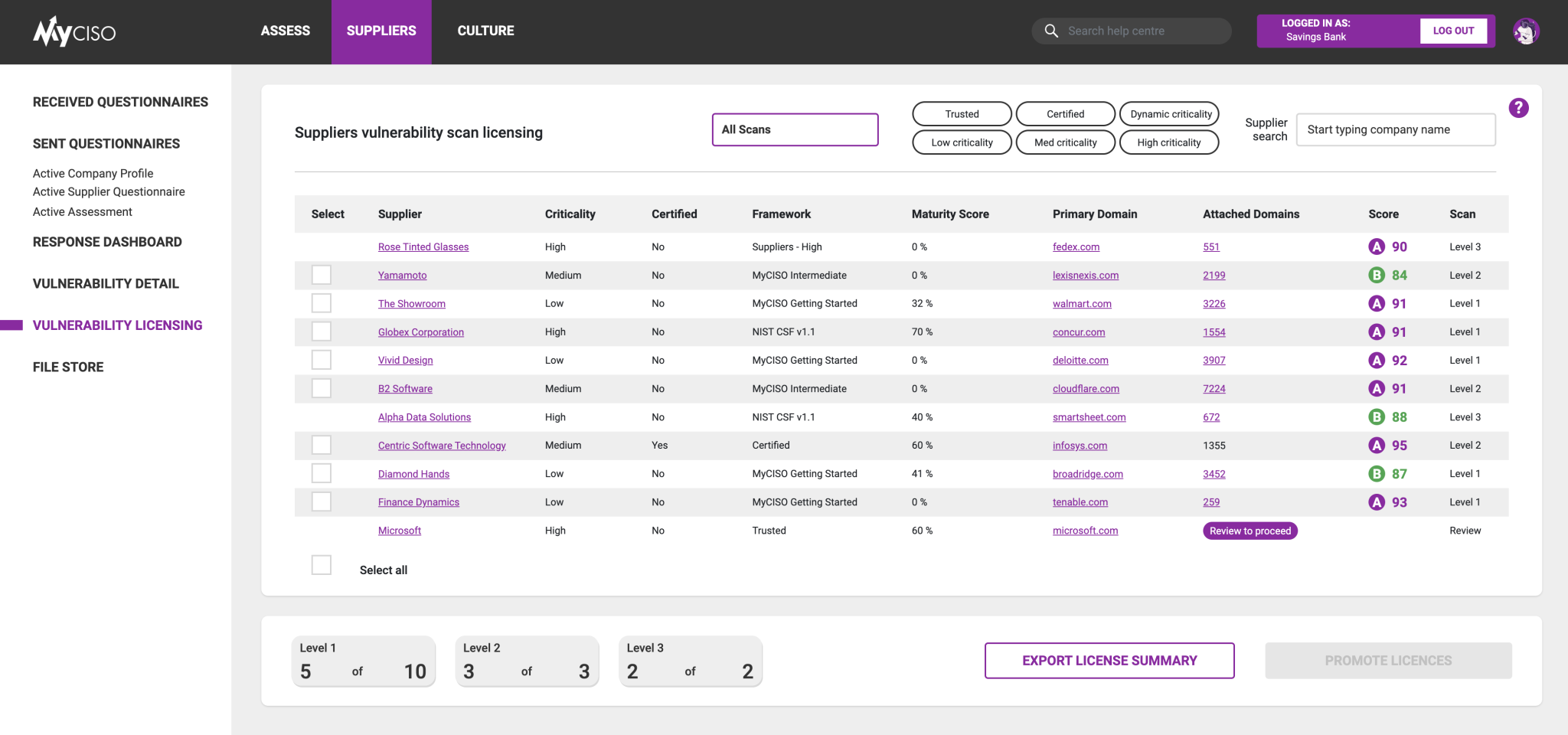Click the Search help centre field

[x=1132, y=31]
